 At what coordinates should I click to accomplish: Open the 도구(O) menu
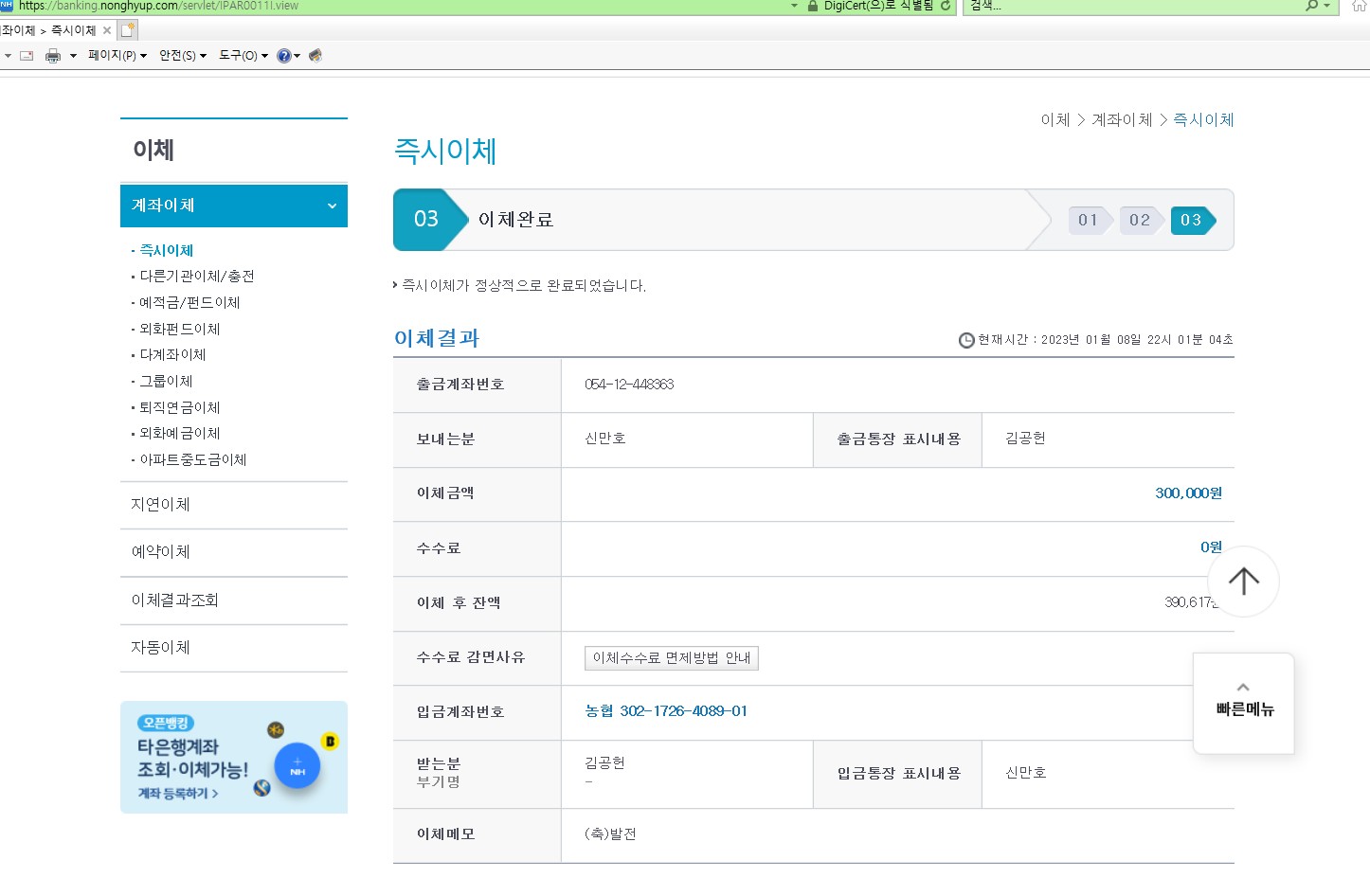(x=243, y=56)
